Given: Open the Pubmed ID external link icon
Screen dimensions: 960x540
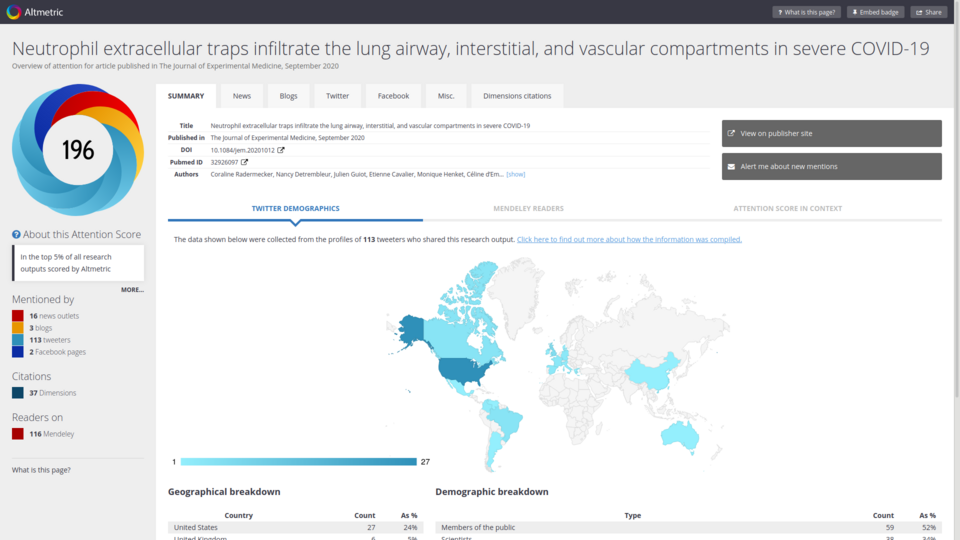Looking at the screenshot, I should tap(244, 162).
